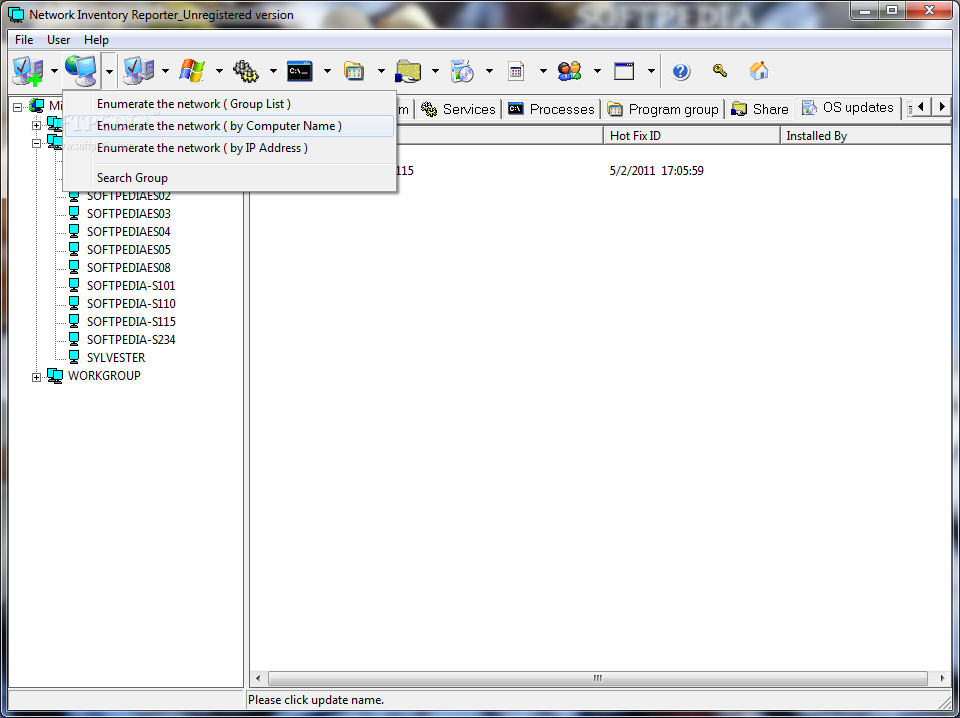Collapse the root network tree node

click(x=18, y=107)
